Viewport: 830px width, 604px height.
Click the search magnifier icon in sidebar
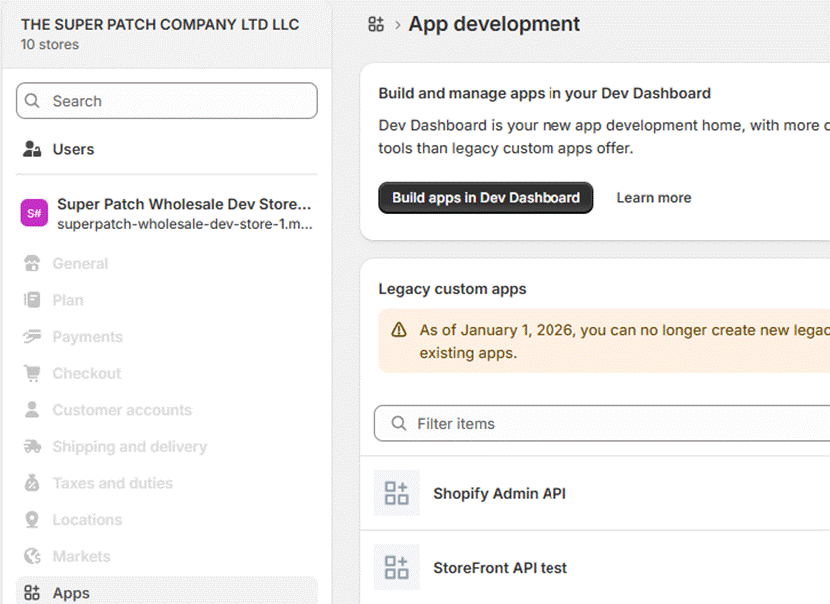click(x=32, y=101)
